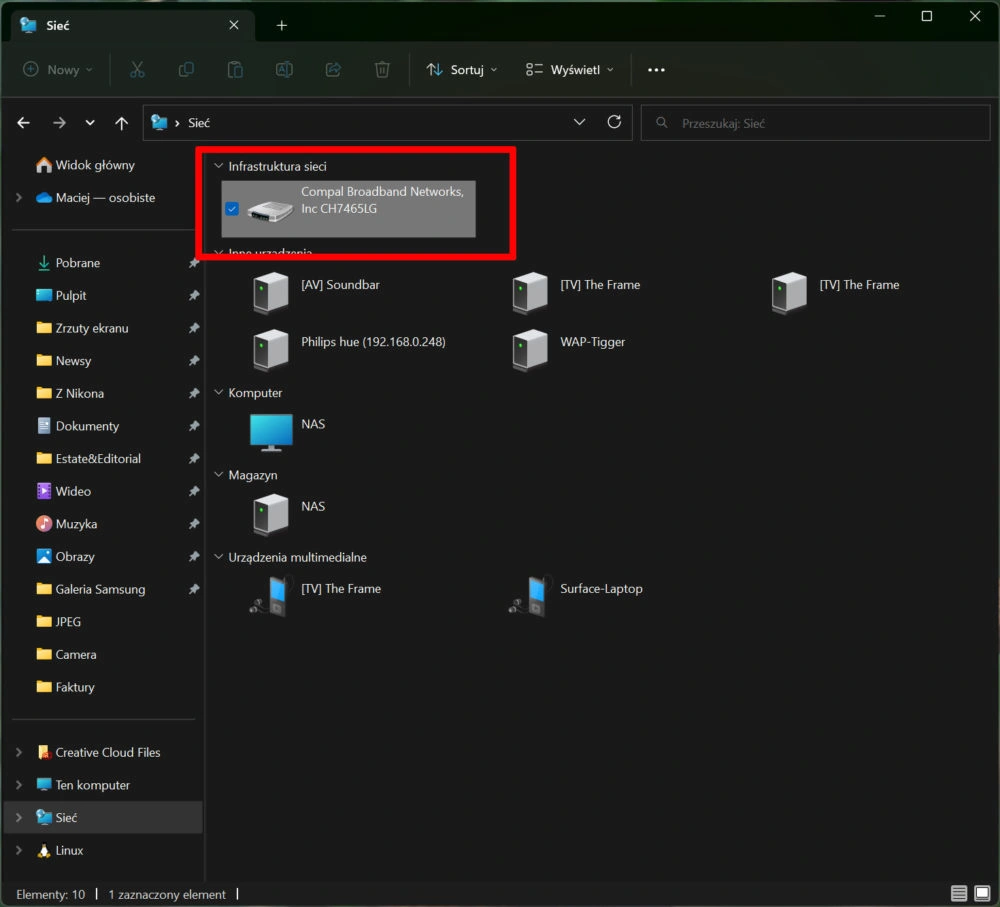Switch to details view in status bar
1000x907 pixels.
click(x=959, y=893)
